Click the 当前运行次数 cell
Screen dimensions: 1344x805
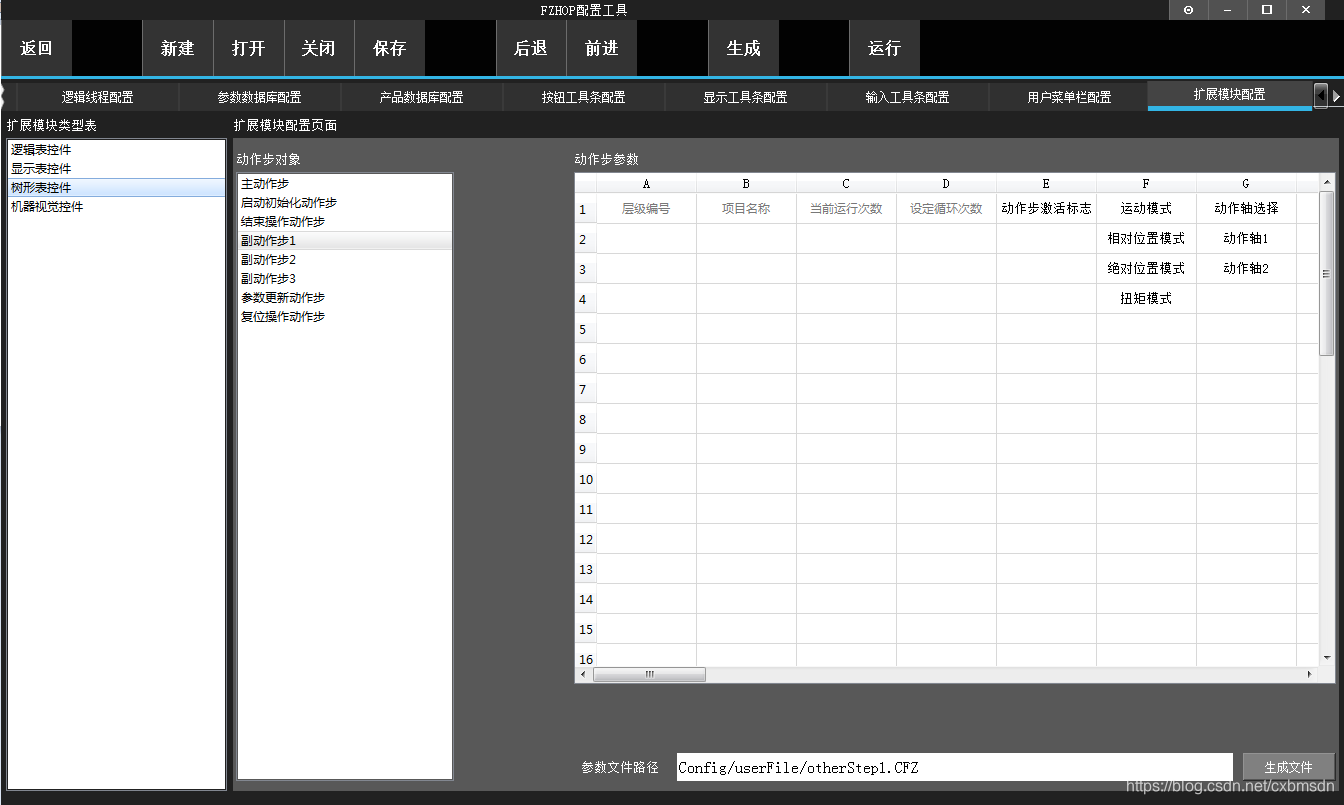coord(846,209)
